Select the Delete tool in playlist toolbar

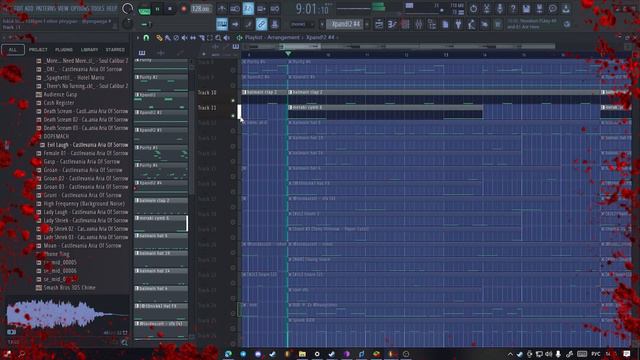[x=176, y=38]
